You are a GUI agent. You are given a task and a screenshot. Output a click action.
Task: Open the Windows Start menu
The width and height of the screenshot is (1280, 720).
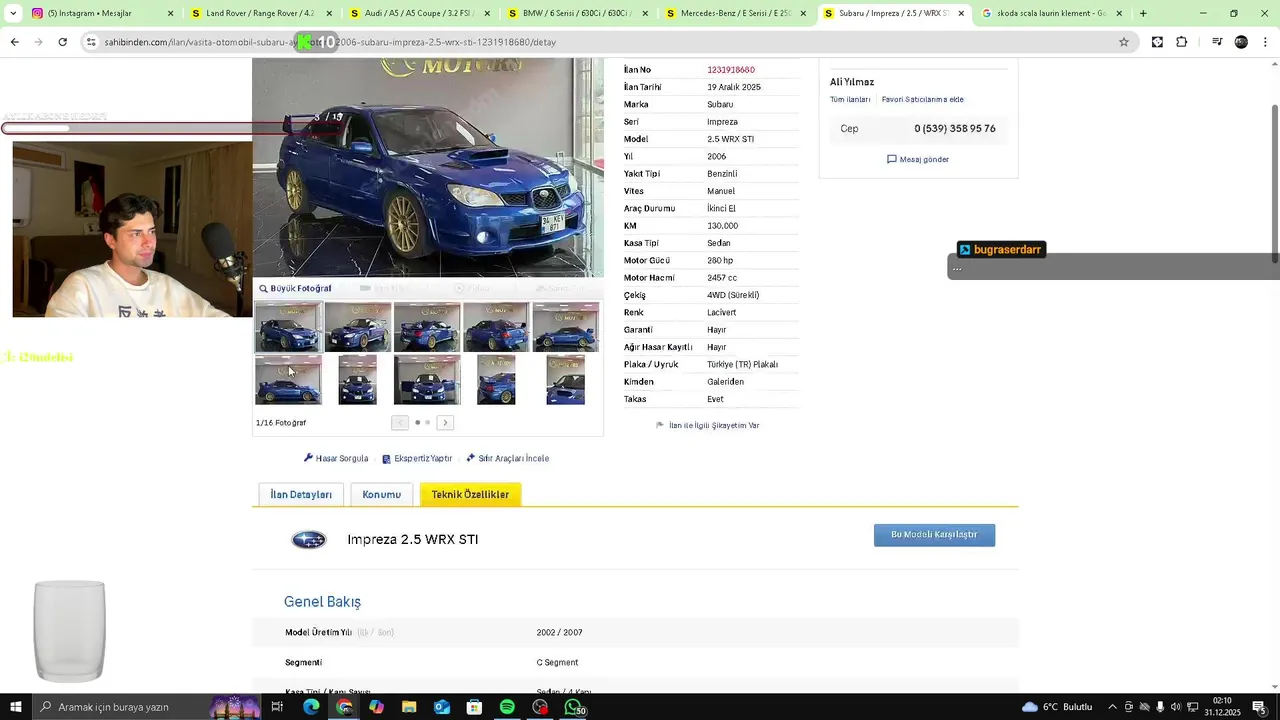[15, 707]
